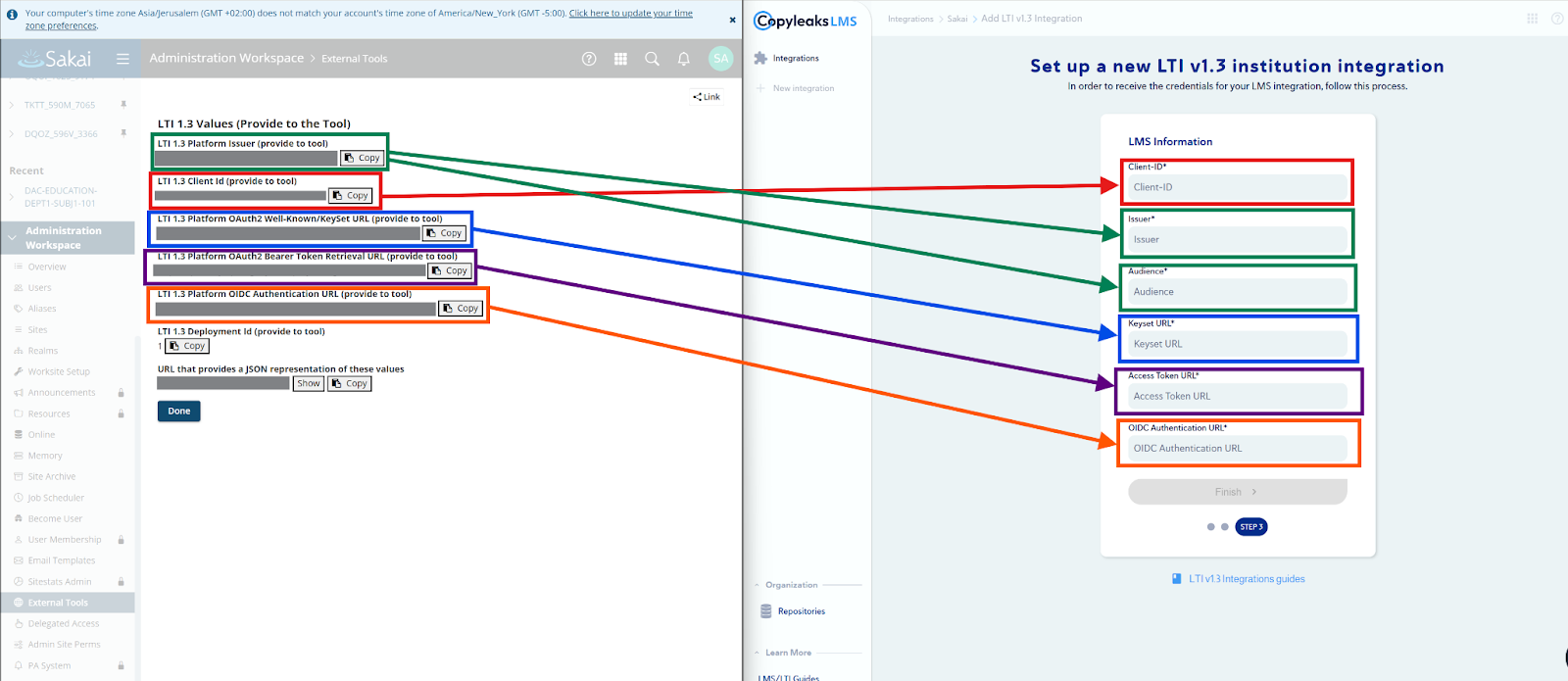1568x681 pixels.
Task: Click the Access Token URL input field
Action: coord(1237,396)
